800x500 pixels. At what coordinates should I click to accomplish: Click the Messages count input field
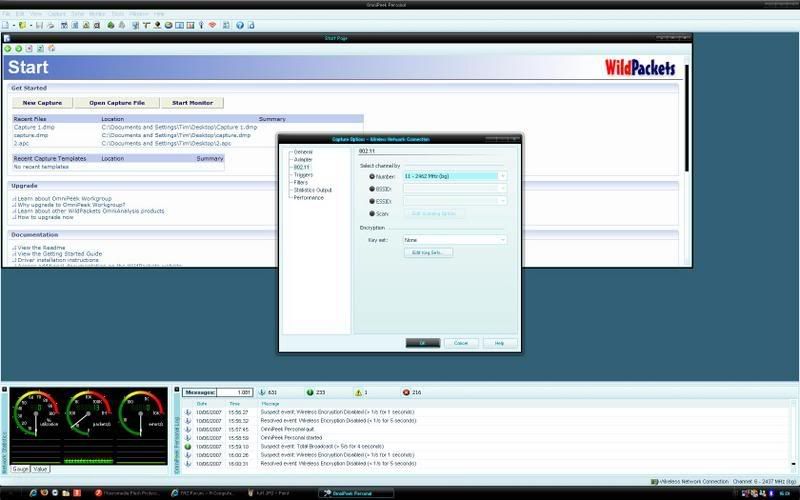point(234,392)
